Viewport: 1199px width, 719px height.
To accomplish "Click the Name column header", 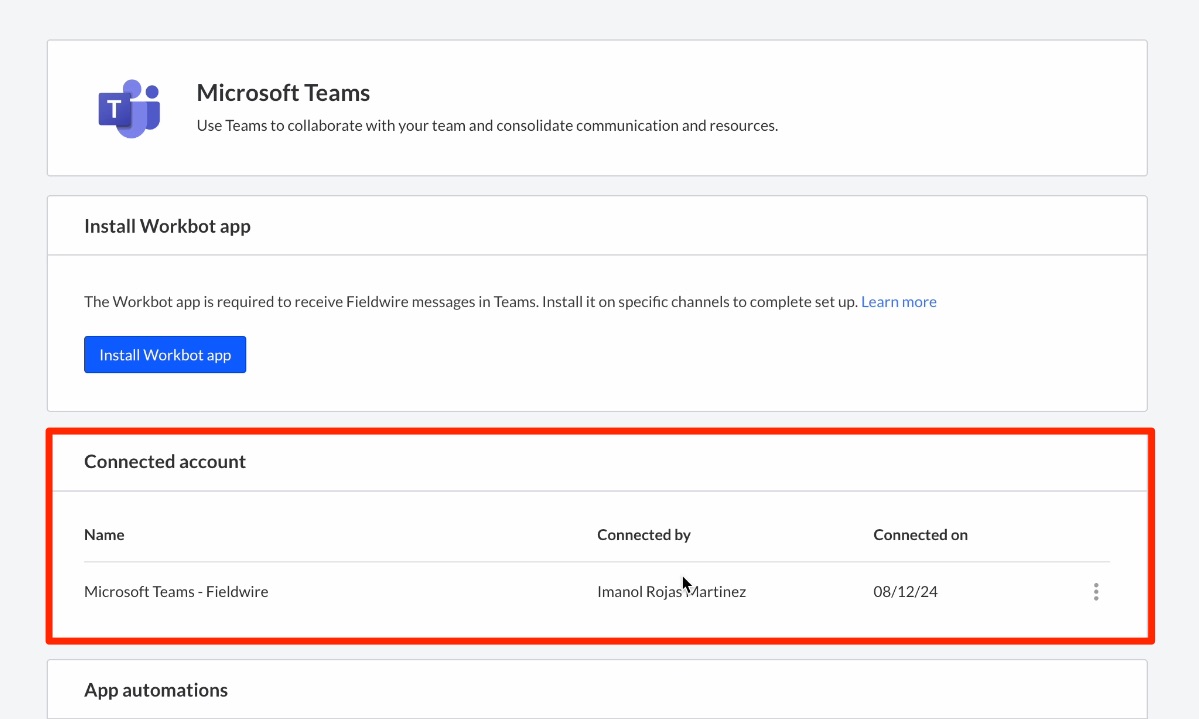I will pos(104,535).
